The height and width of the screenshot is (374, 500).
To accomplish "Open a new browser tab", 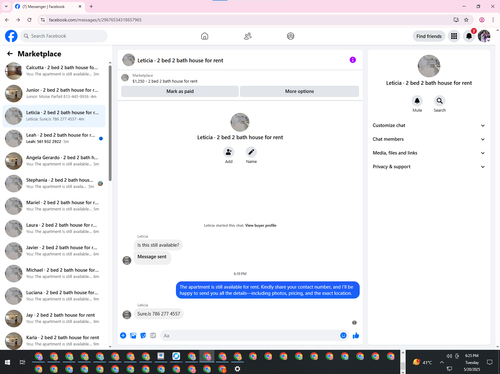I will click(x=91, y=6).
